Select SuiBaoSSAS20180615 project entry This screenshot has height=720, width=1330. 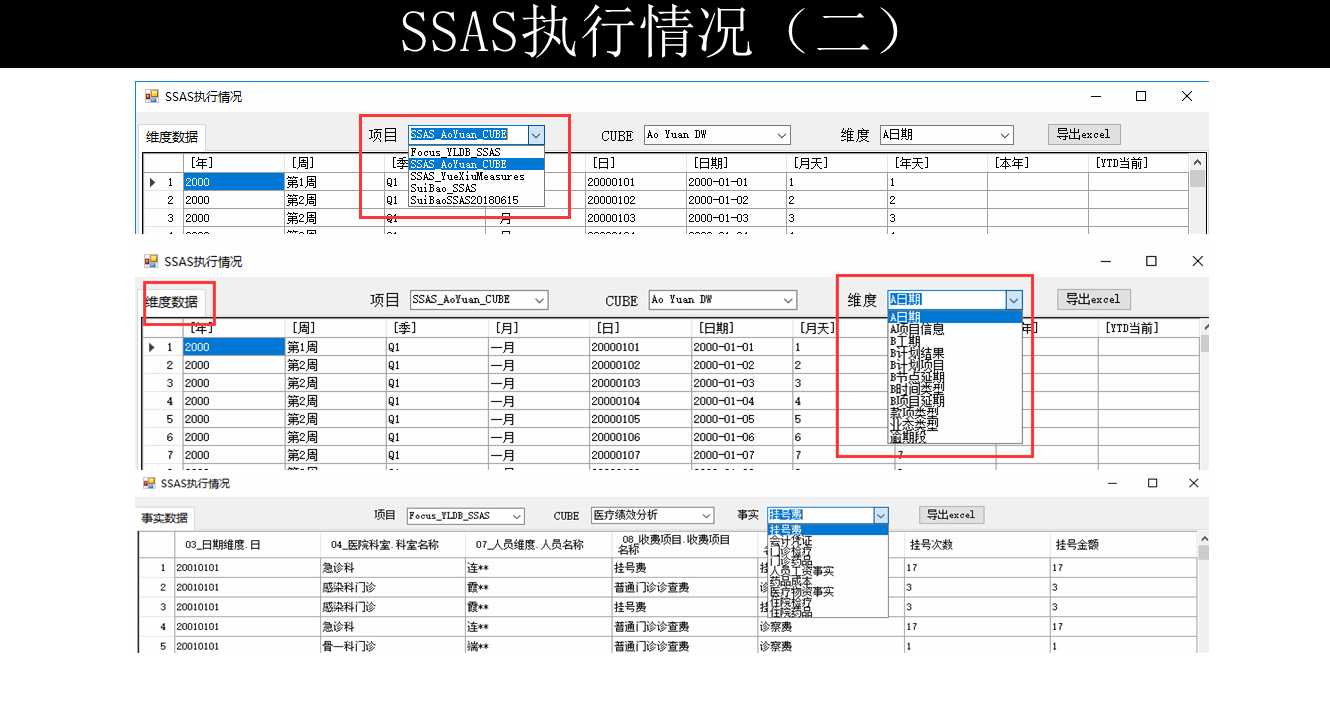coord(476,200)
